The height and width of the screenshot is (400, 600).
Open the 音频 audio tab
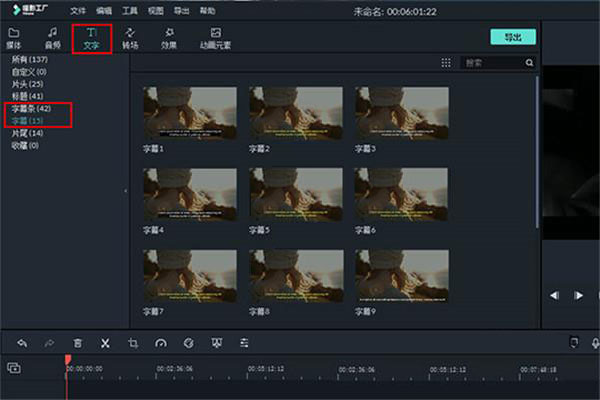coord(52,38)
